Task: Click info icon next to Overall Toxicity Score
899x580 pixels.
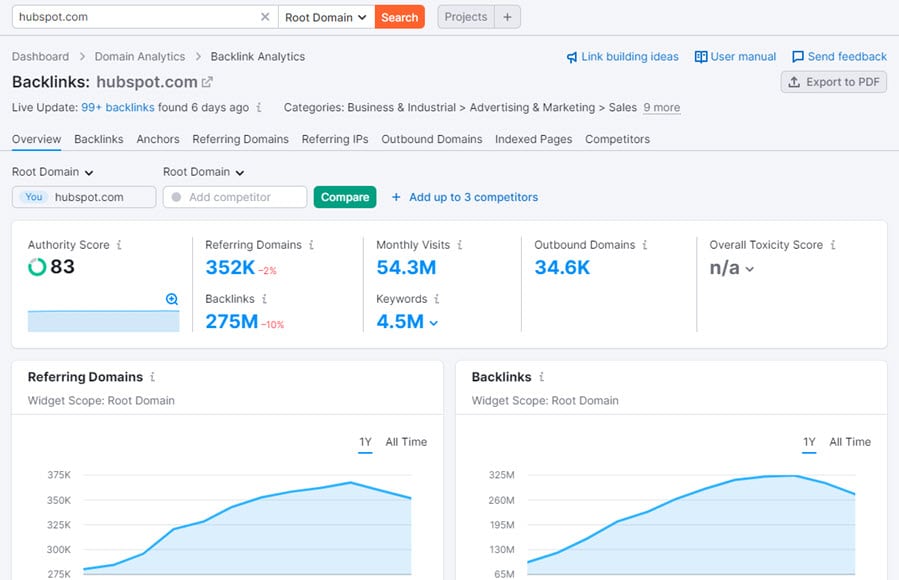Action: tap(833, 245)
